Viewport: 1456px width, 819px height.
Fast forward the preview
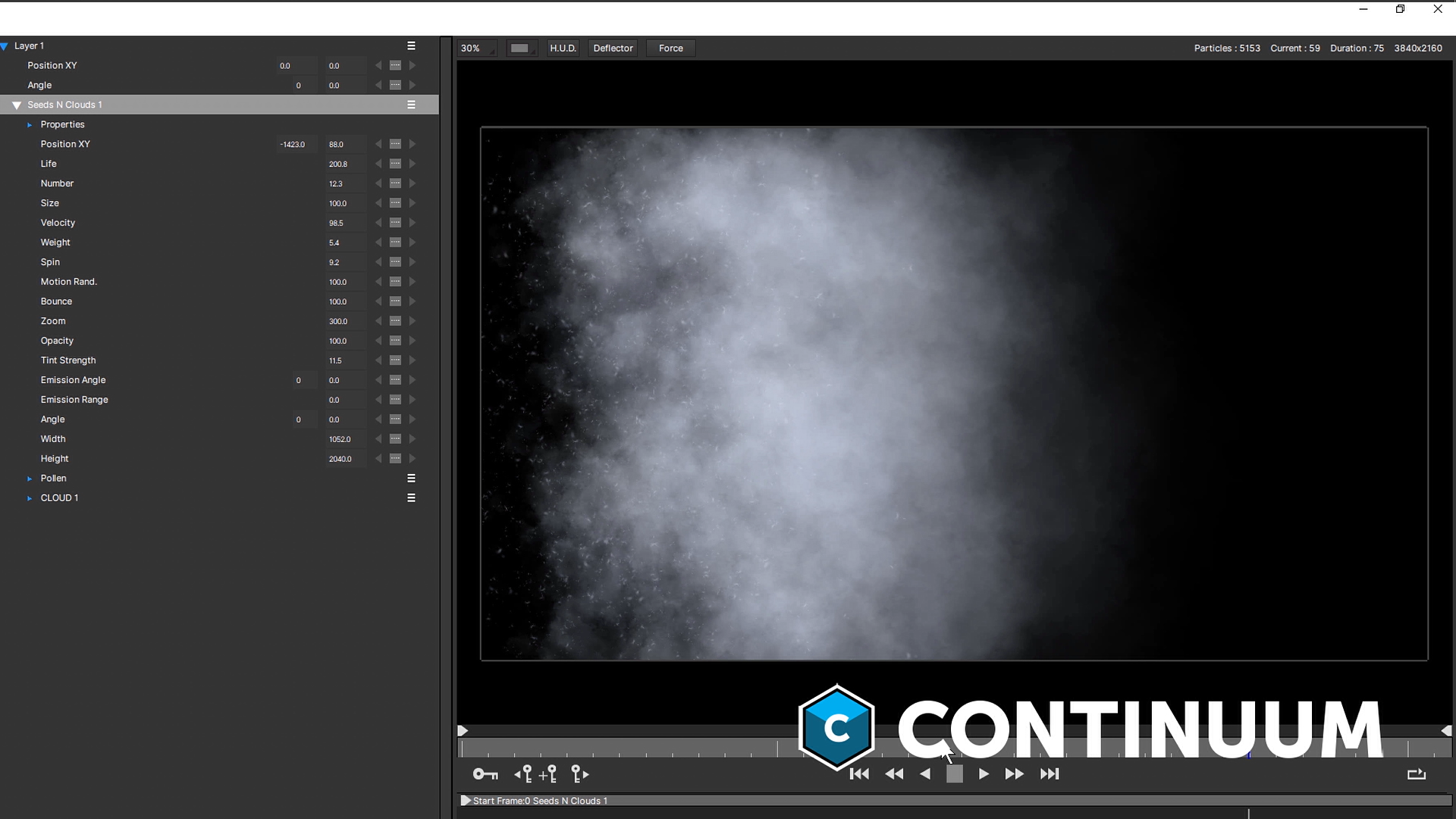(x=1014, y=774)
